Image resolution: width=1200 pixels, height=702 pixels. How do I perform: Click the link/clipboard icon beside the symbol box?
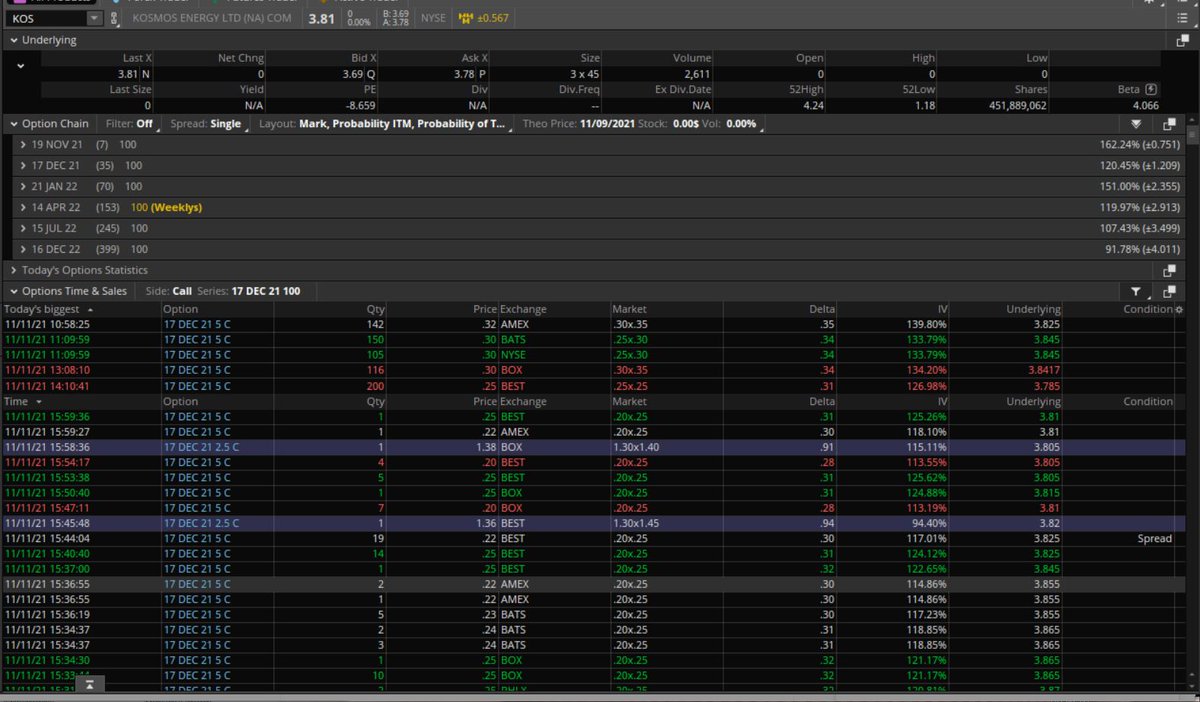click(x=114, y=18)
